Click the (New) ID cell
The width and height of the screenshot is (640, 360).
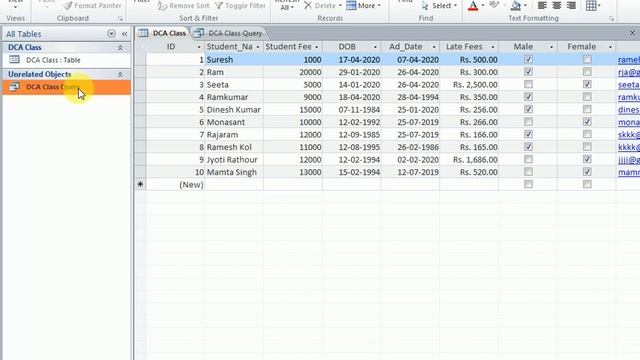(176, 184)
